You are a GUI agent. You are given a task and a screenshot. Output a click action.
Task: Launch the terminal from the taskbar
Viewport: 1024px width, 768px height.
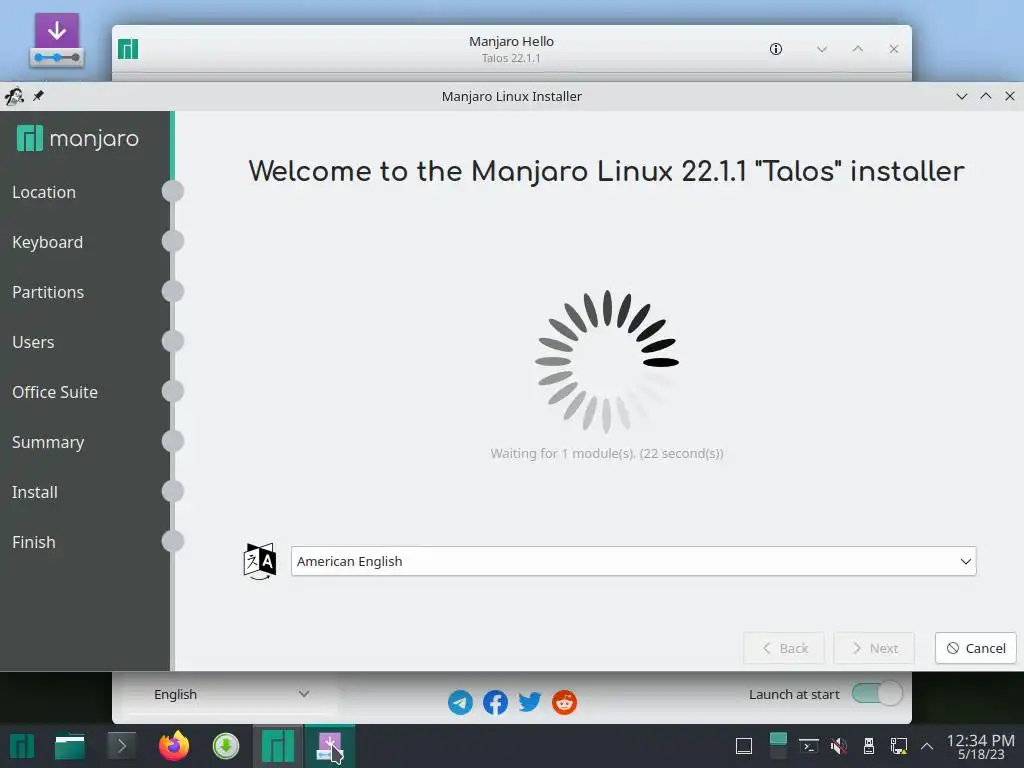pos(121,746)
